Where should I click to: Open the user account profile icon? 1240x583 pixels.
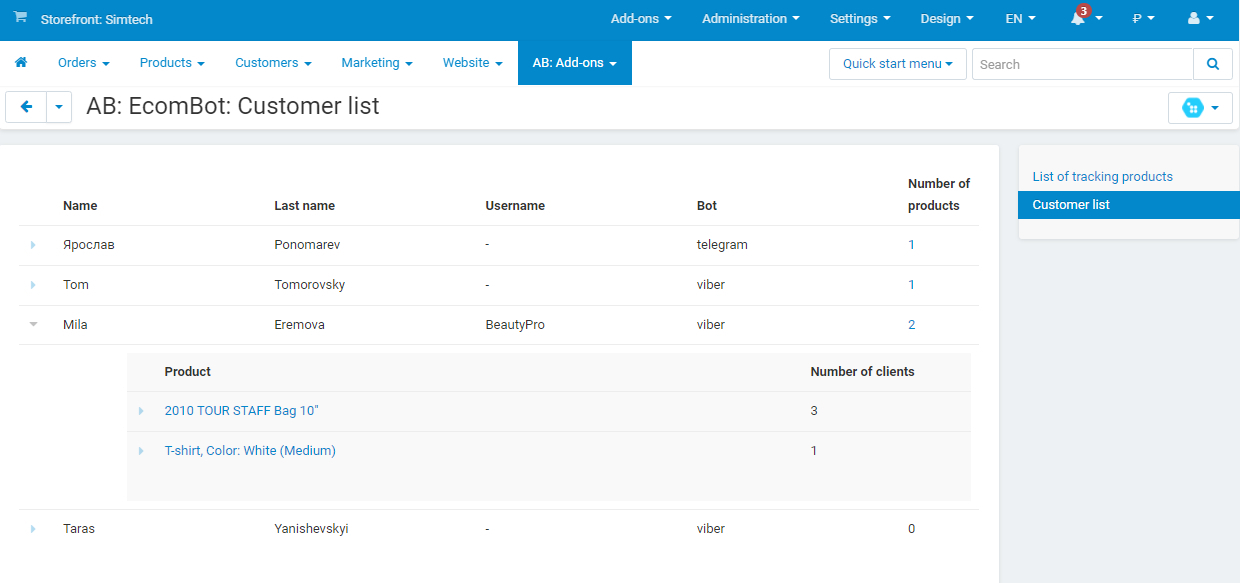pos(1196,18)
